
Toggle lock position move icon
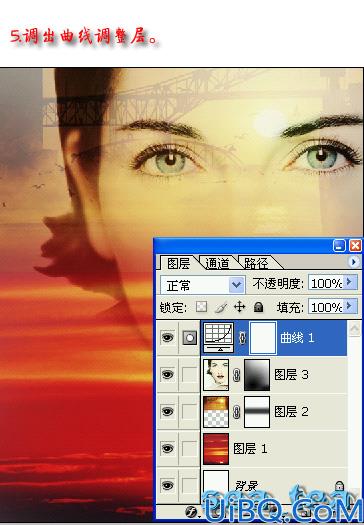(239, 307)
